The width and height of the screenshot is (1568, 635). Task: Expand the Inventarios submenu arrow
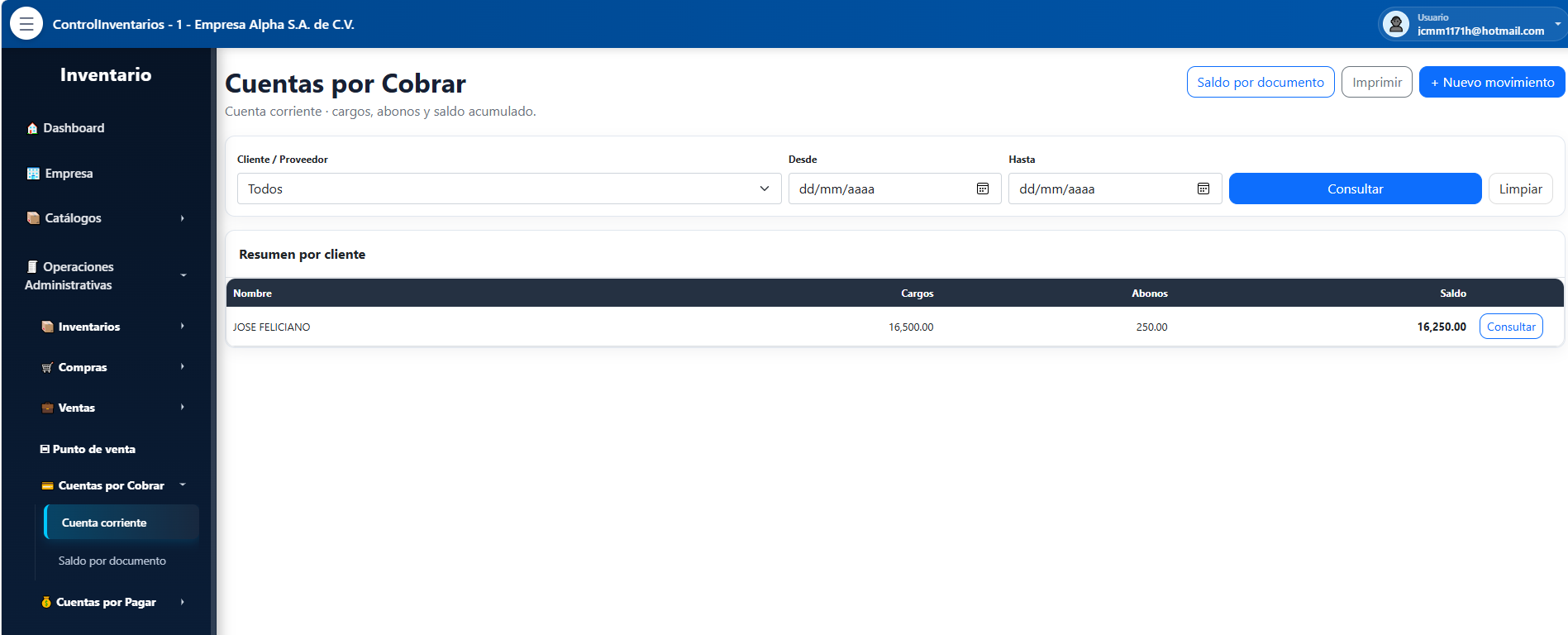click(183, 326)
